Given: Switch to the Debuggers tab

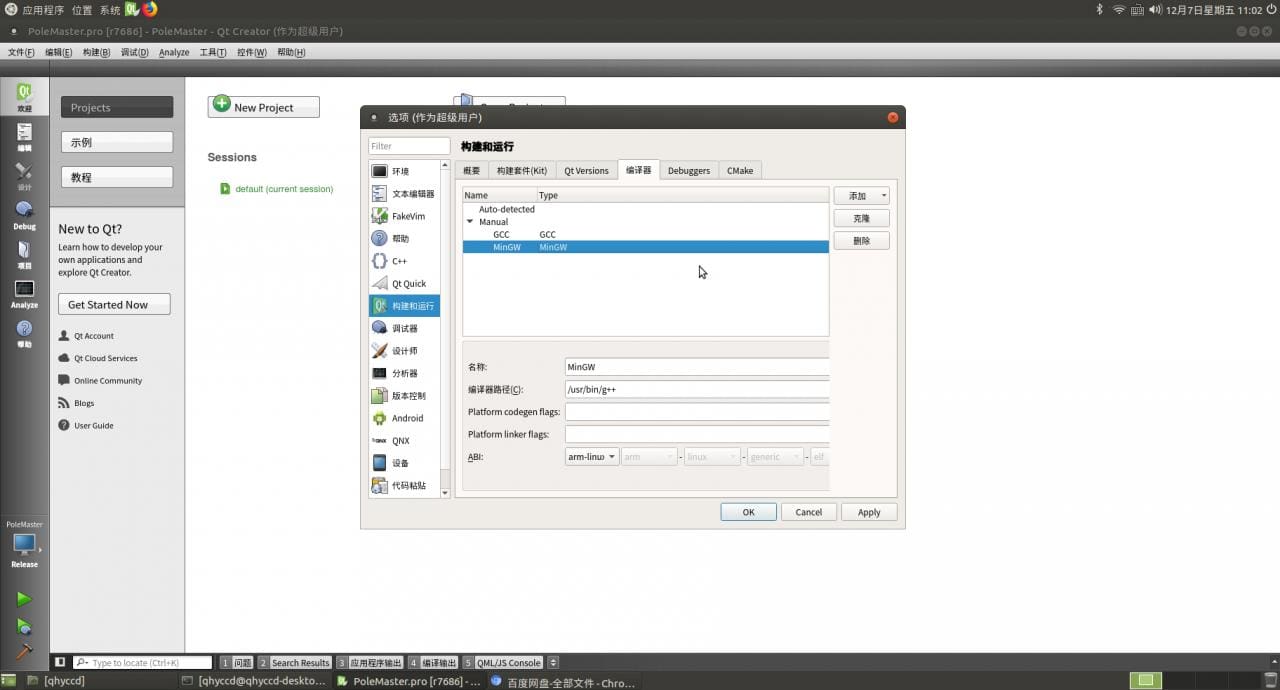Looking at the screenshot, I should click(x=689, y=171).
